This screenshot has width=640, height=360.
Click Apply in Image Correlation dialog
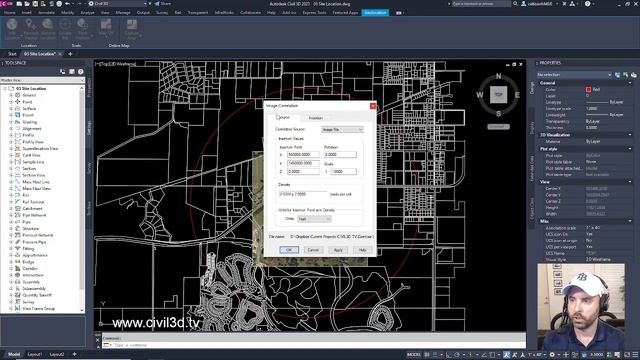[x=338, y=250]
